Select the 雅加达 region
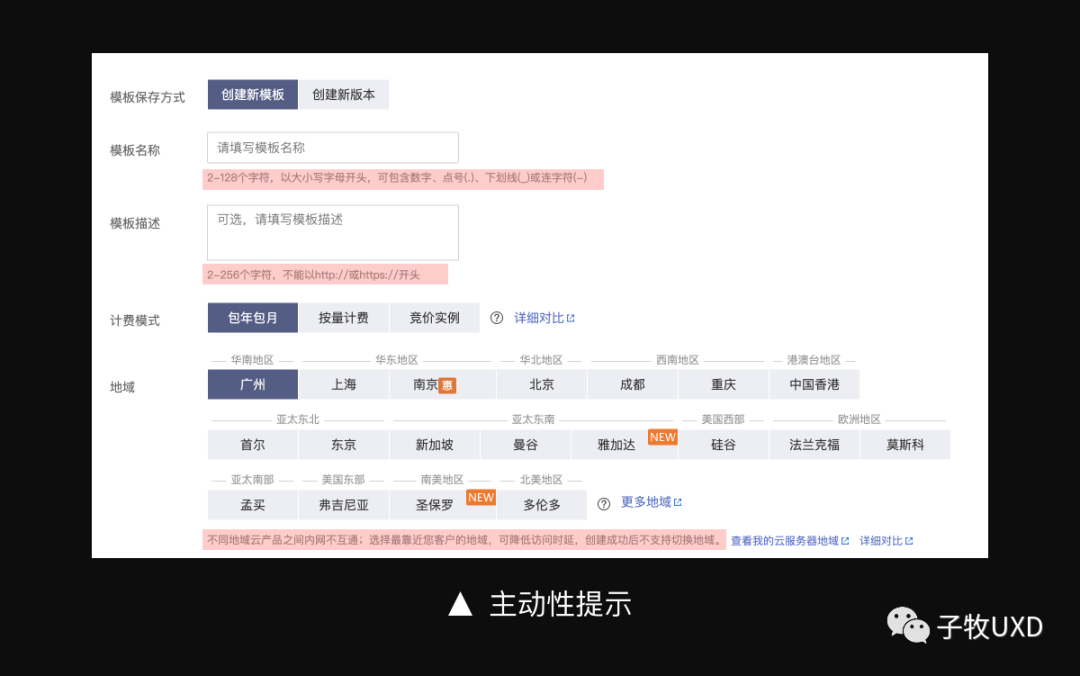This screenshot has height=676, width=1080. (x=624, y=444)
